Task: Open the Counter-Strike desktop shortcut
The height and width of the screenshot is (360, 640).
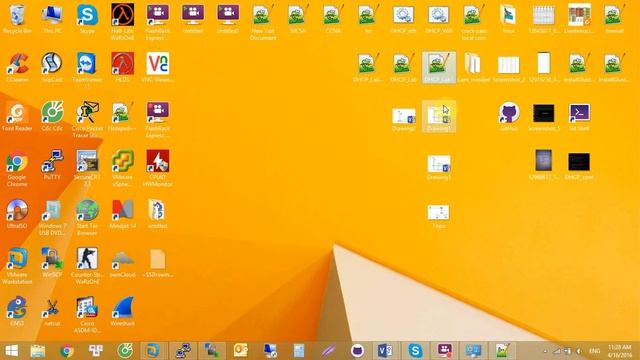Action: tap(87, 266)
